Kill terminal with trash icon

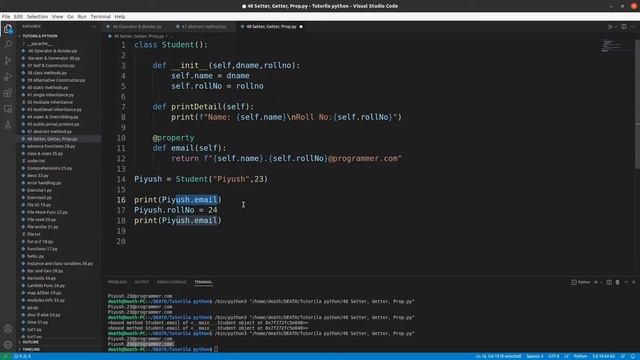pyautogui.click(x=618, y=282)
